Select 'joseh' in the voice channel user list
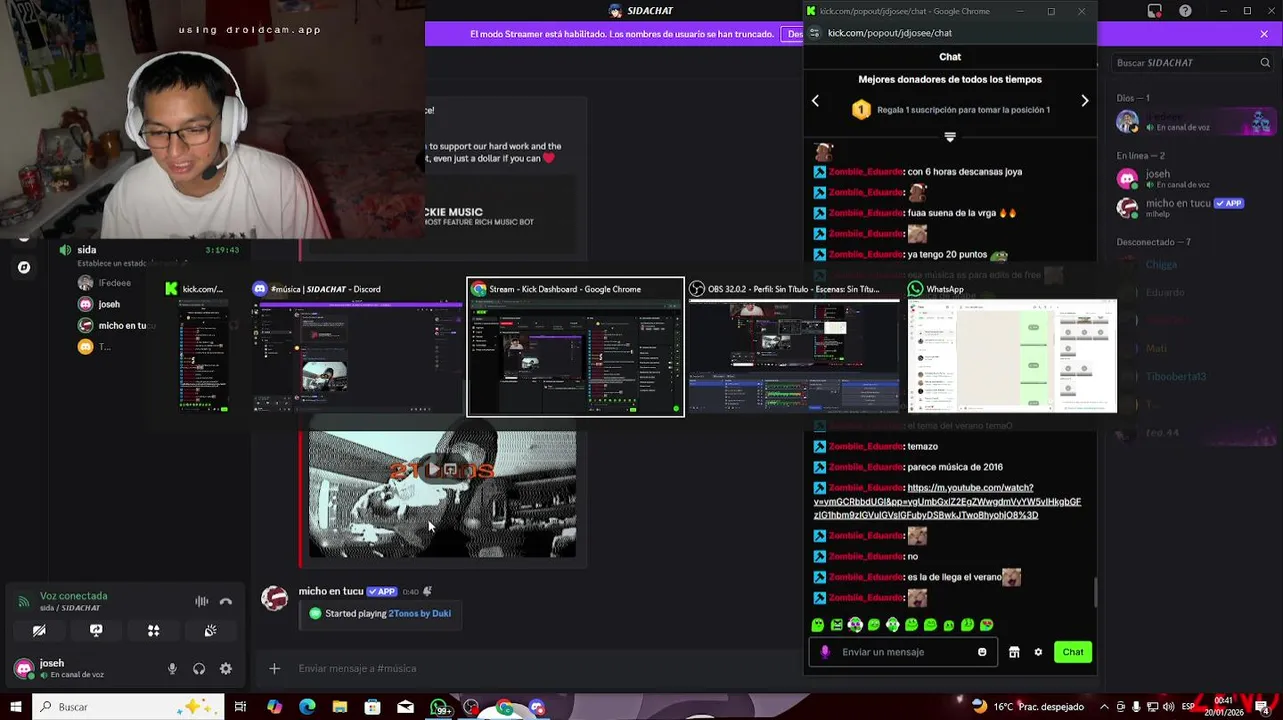Screen dimensions: 1283x720 [108, 304]
